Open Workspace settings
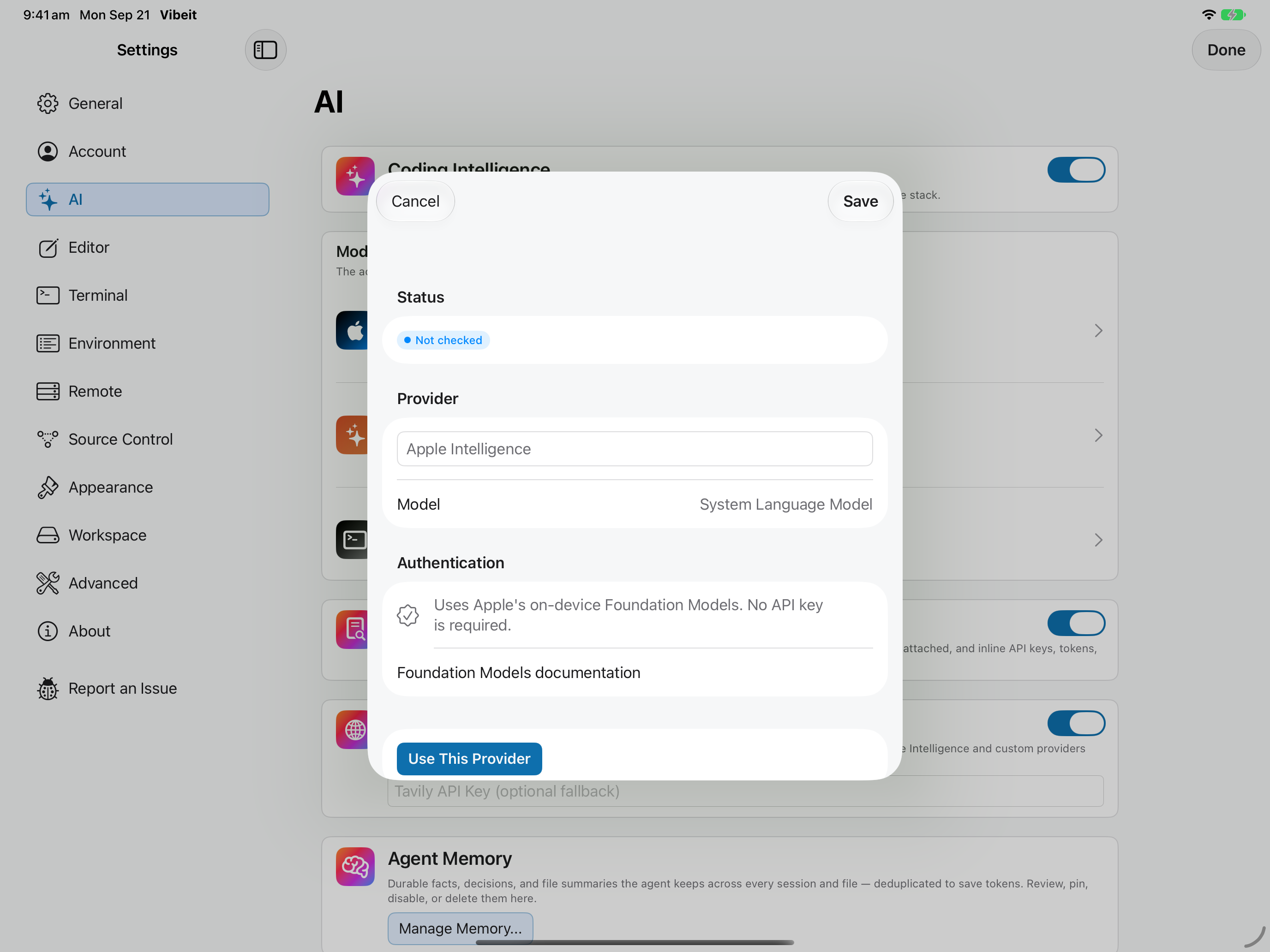The height and width of the screenshot is (952, 1270). tap(148, 535)
